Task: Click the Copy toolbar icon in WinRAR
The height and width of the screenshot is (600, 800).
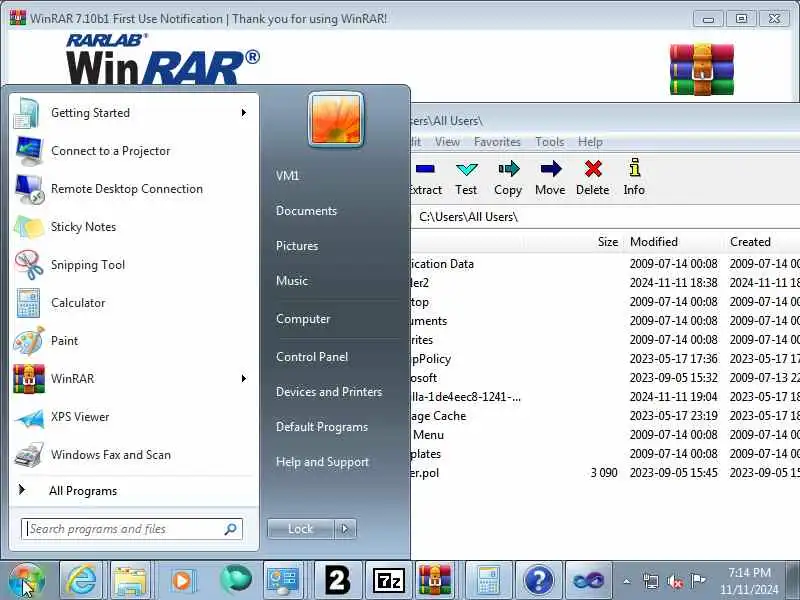Action: [x=508, y=178]
